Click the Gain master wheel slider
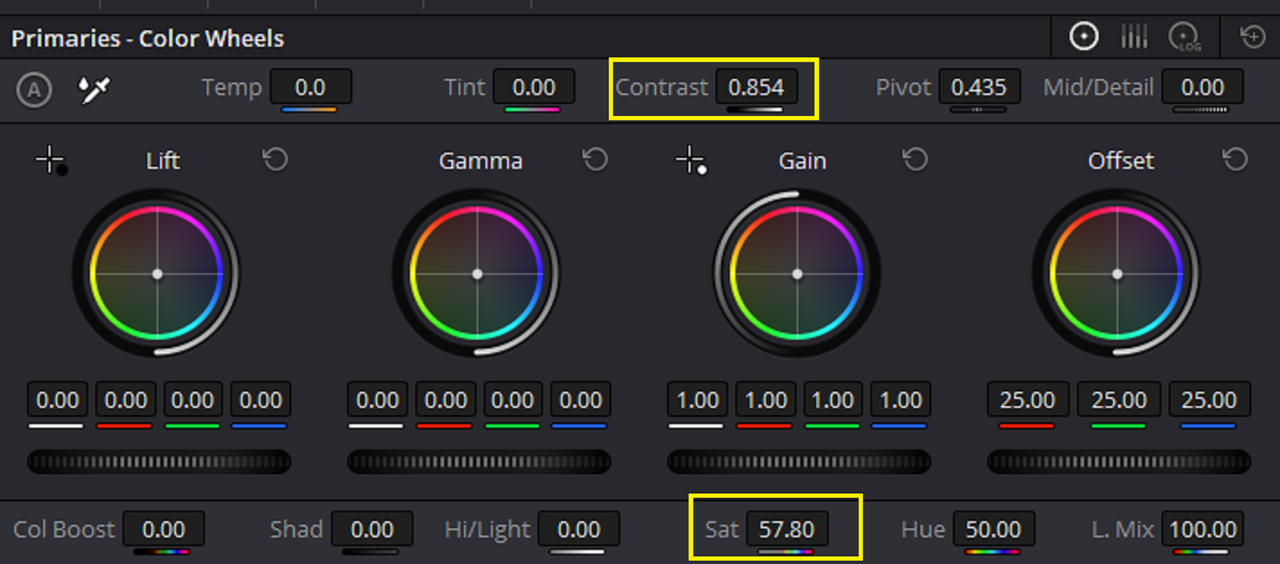 click(x=799, y=461)
